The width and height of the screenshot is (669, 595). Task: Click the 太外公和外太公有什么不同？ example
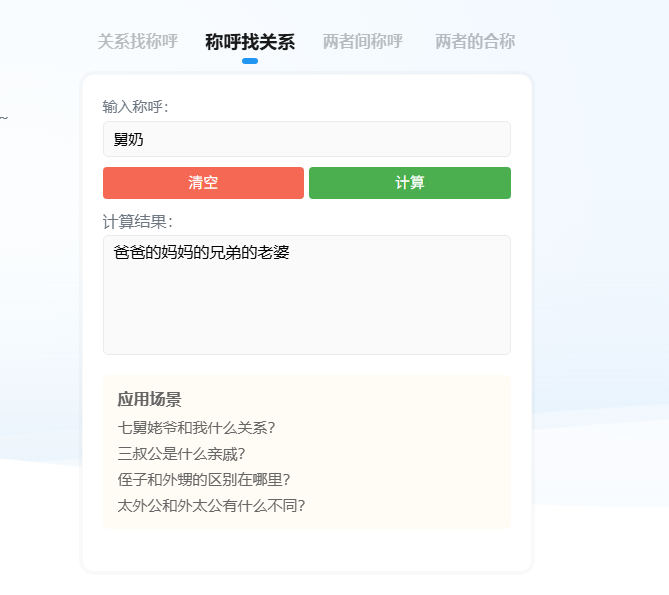pyautogui.click(x=211, y=505)
